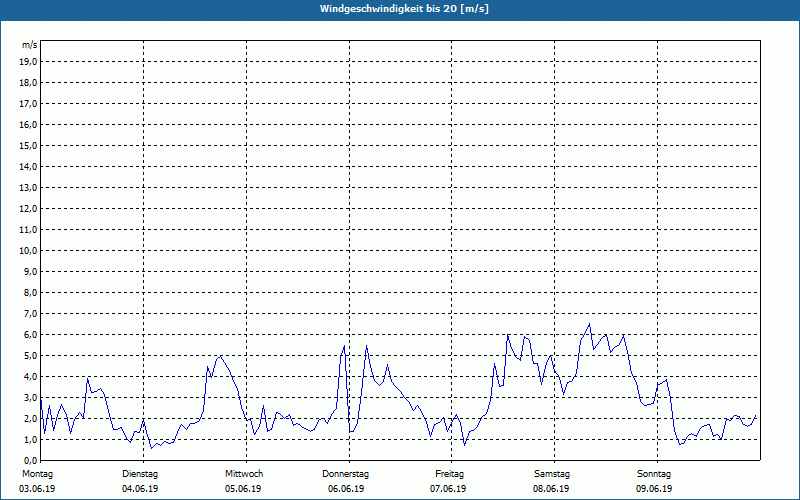This screenshot has width=800, height=500.
Task: Click the 0,0 y-axis label
Action: tap(30, 460)
